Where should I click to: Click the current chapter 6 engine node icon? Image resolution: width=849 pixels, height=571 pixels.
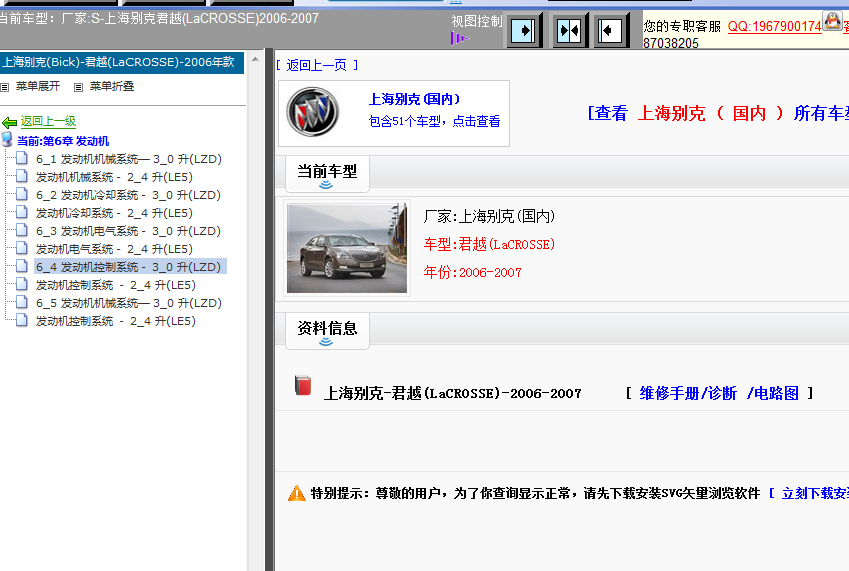pos(7,140)
